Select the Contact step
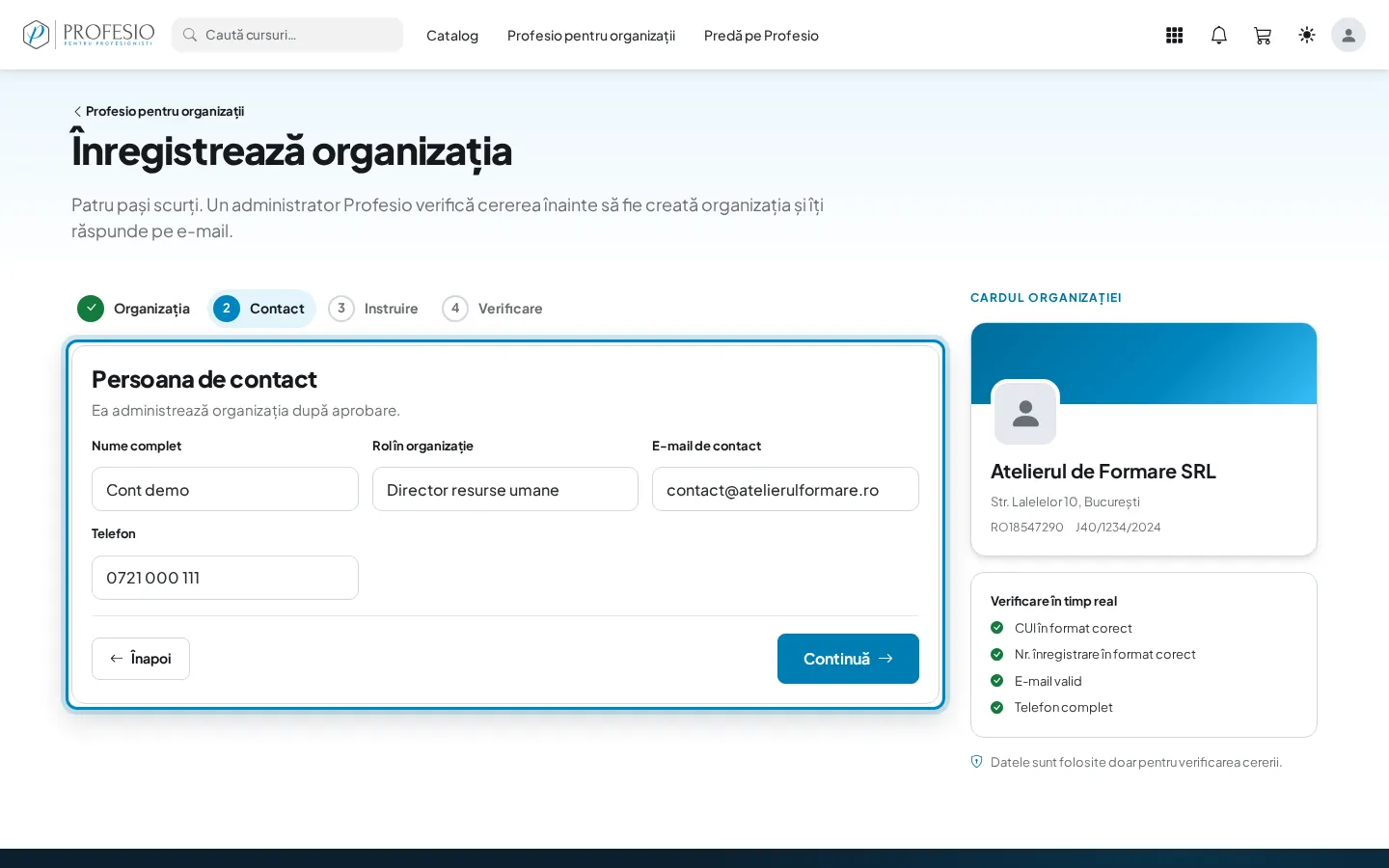 click(261, 309)
